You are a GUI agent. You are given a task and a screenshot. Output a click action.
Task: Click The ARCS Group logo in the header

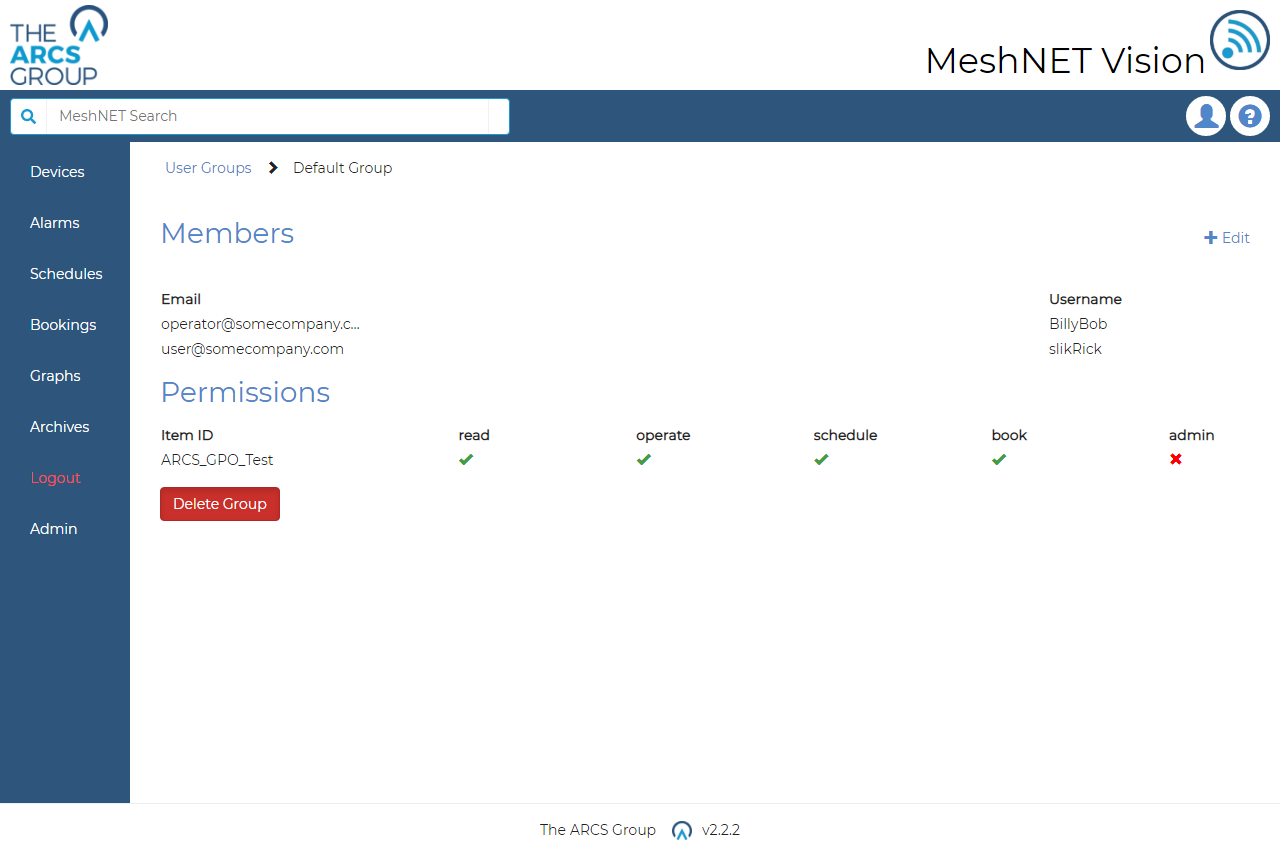57,45
